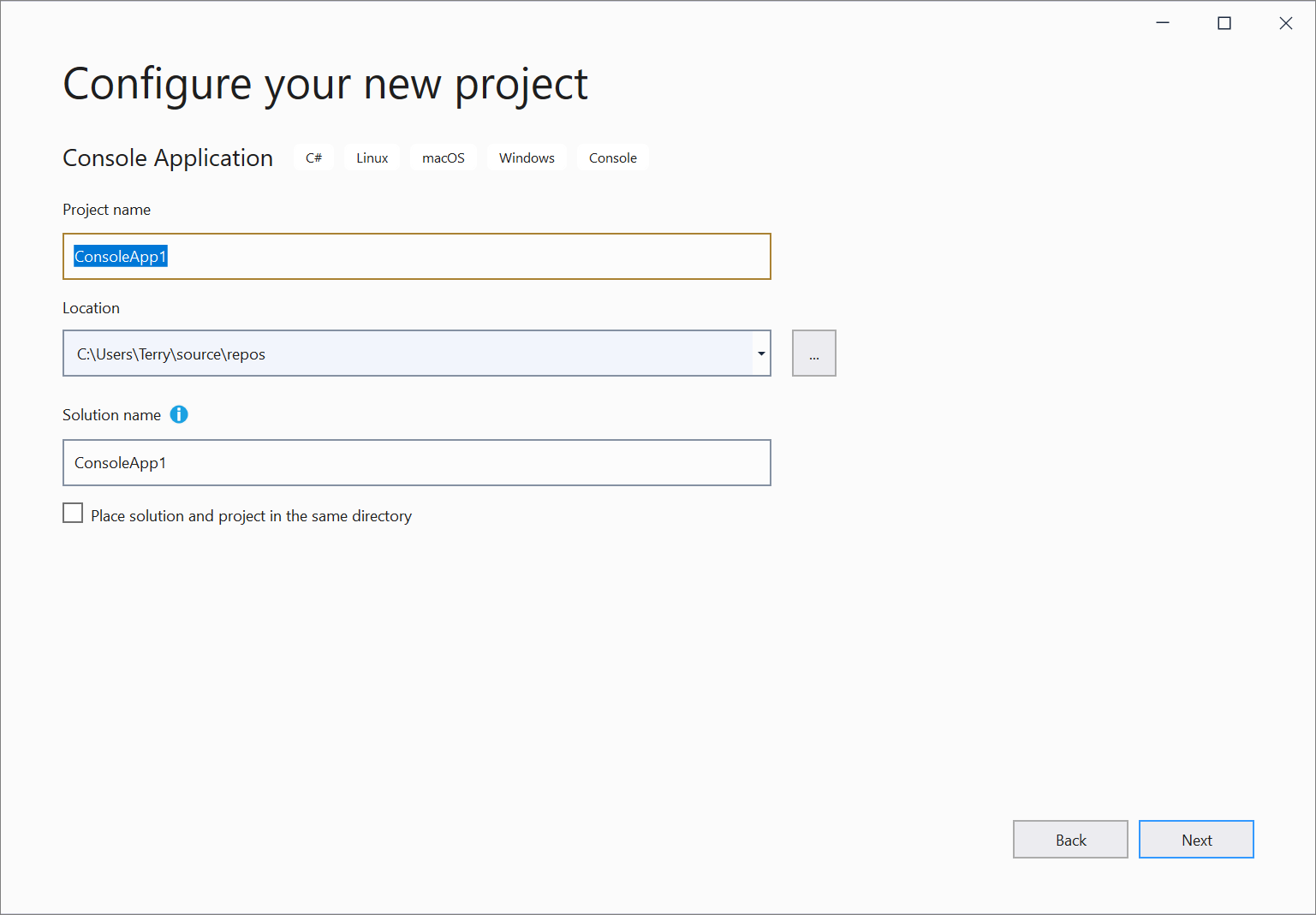Click the 'Place solution and project' checkbox label
1316x915 pixels.
(x=251, y=516)
